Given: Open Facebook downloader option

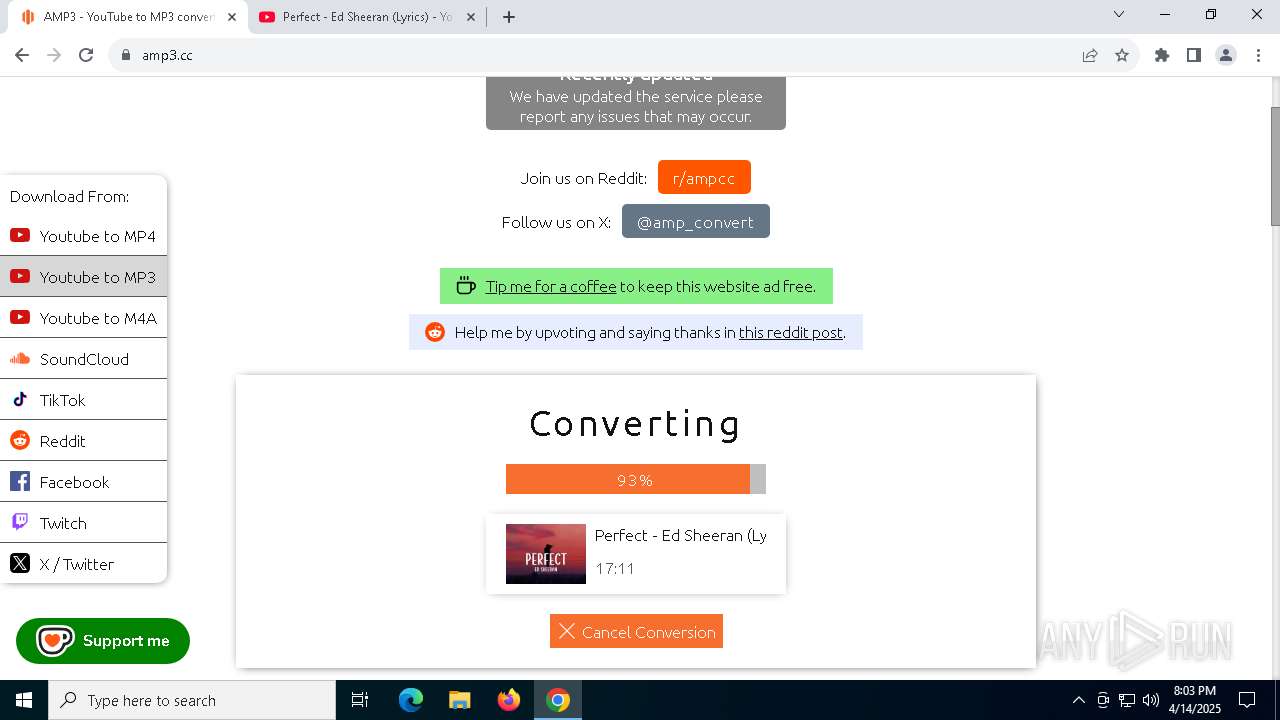Looking at the screenshot, I should [x=83, y=482].
